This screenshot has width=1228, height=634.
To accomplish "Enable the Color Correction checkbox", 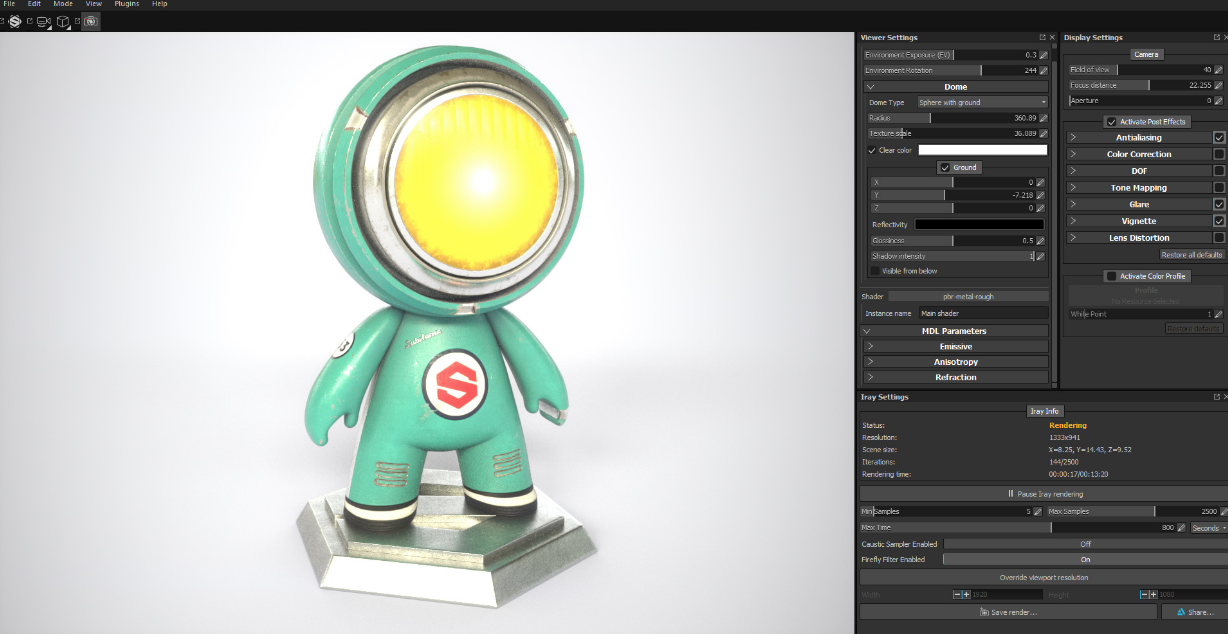I will 1219,154.
